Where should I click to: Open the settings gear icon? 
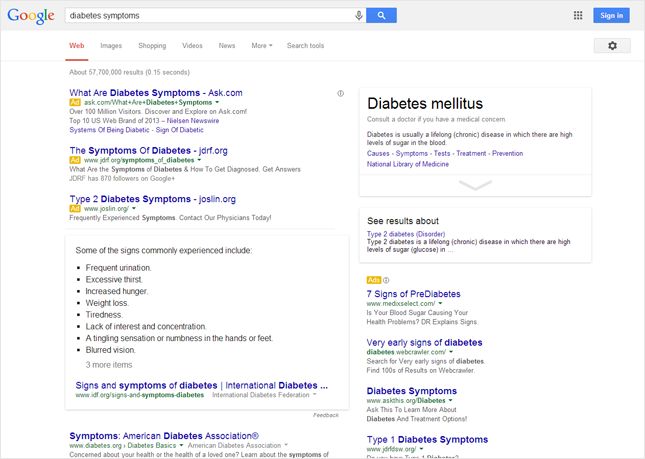(612, 46)
